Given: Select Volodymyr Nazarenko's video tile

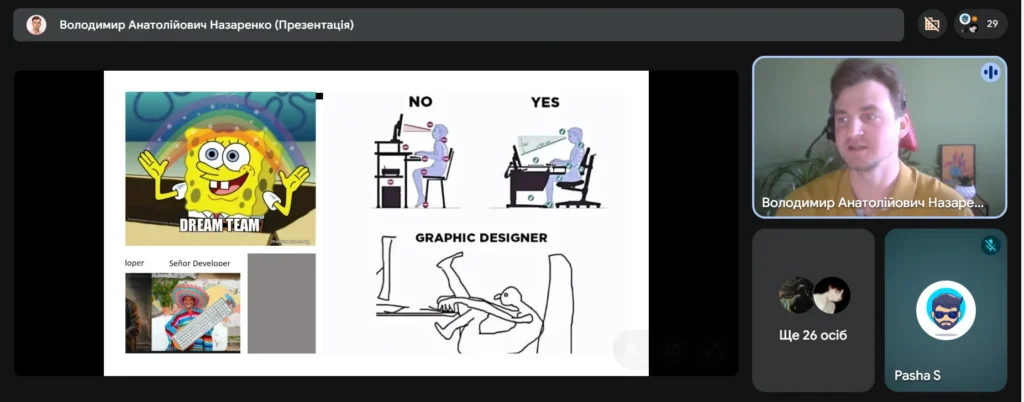Looking at the screenshot, I should coord(878,135).
